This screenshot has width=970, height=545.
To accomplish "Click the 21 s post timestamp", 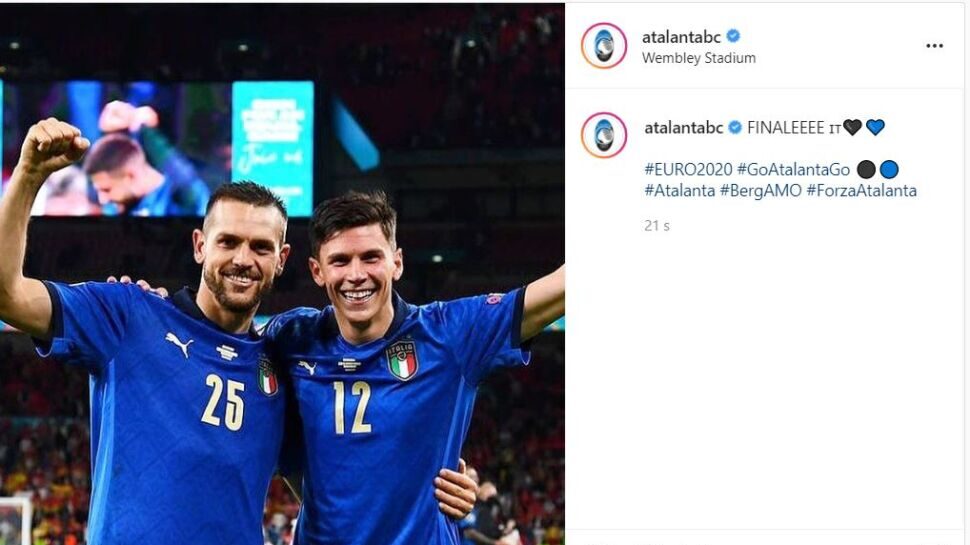I will [657, 226].
